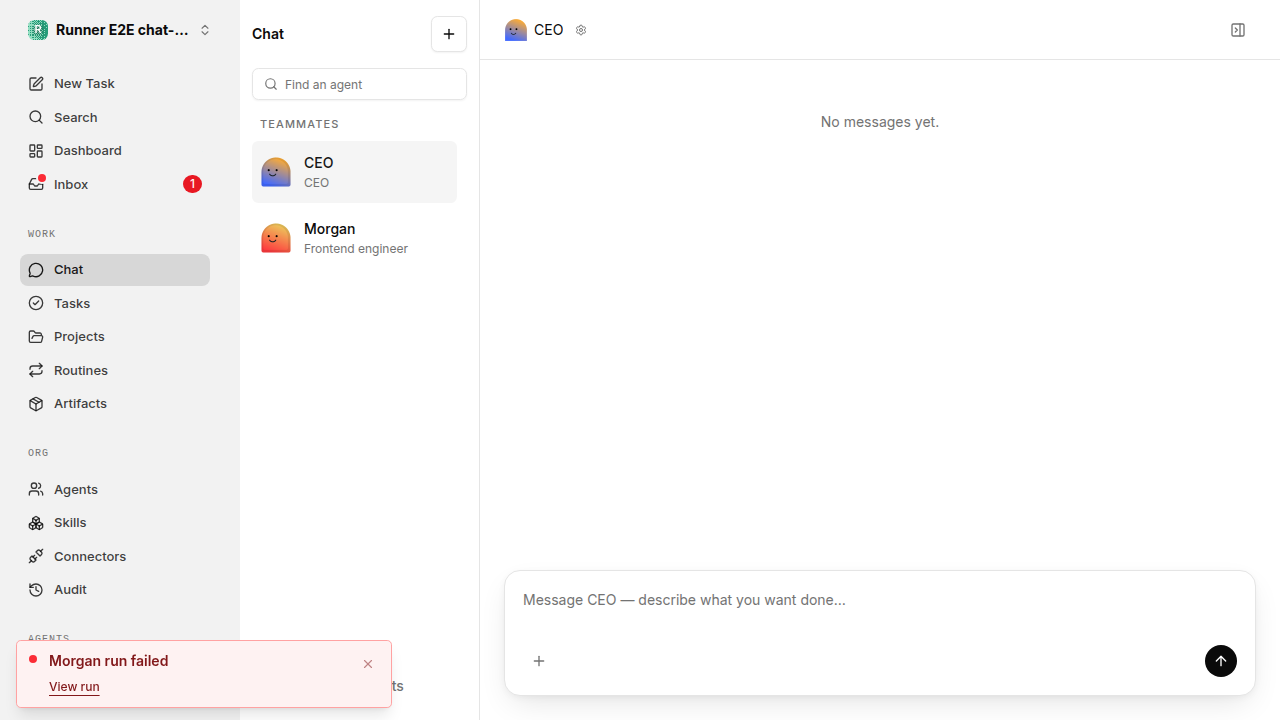This screenshot has height=720, width=1280.
Task: Click the Skills icon in Org section
Action: pos(36,523)
